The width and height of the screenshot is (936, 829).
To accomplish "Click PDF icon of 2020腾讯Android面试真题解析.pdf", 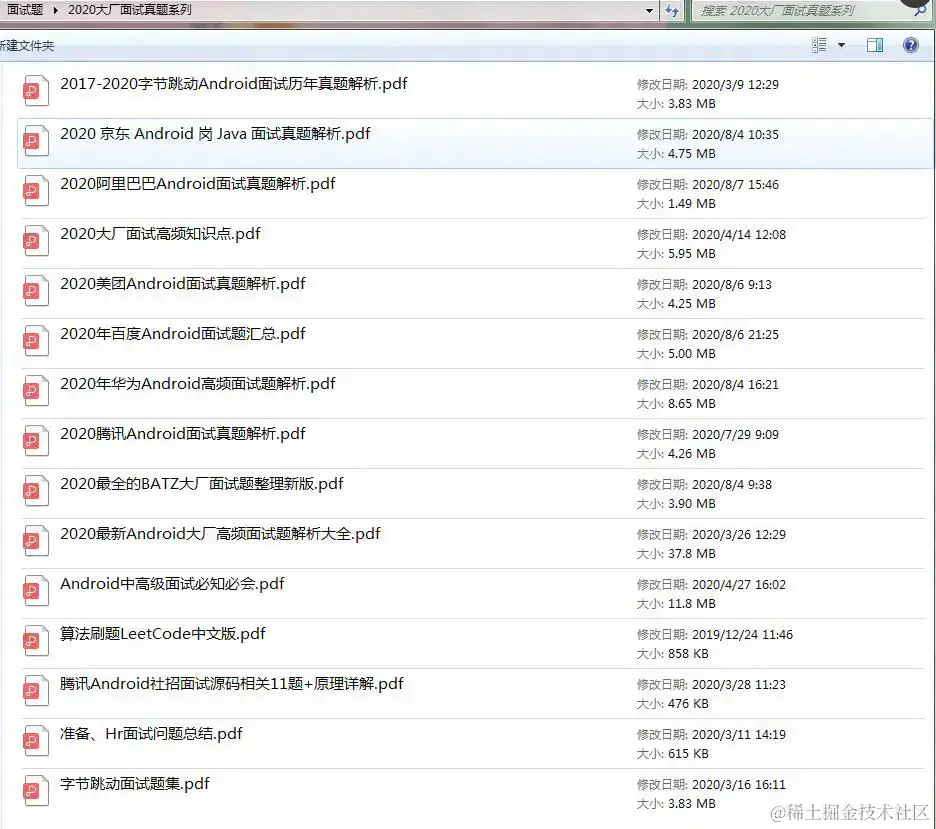I will point(35,441).
